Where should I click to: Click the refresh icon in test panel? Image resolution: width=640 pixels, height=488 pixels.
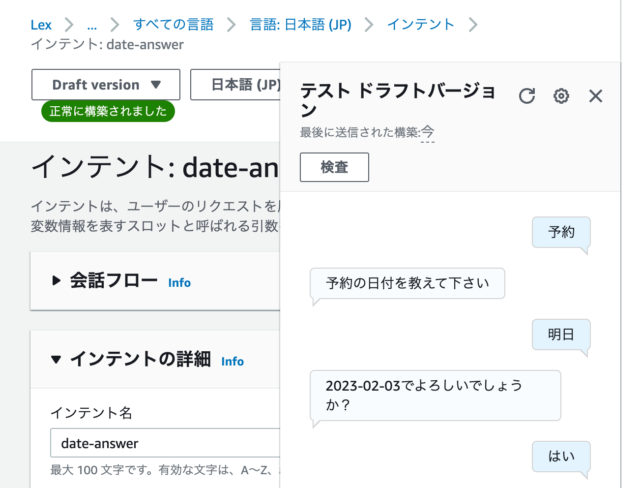click(527, 96)
